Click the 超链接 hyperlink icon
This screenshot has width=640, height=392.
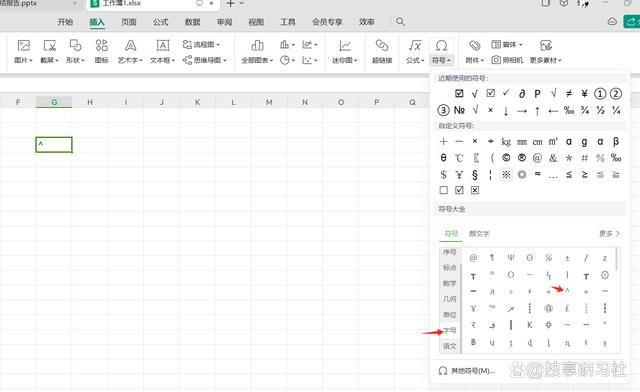point(382,45)
